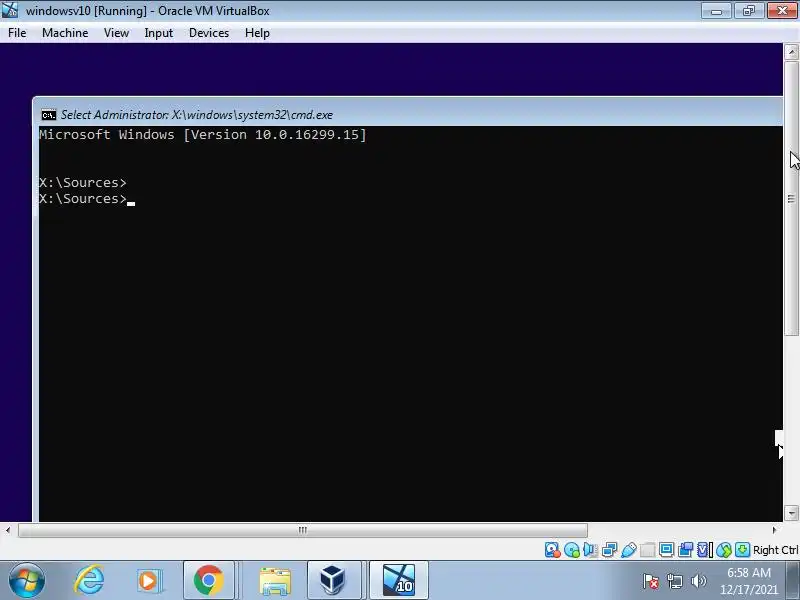
Task: Click the horizontal scrollbar right arrow
Action: pyautogui.click(x=774, y=530)
